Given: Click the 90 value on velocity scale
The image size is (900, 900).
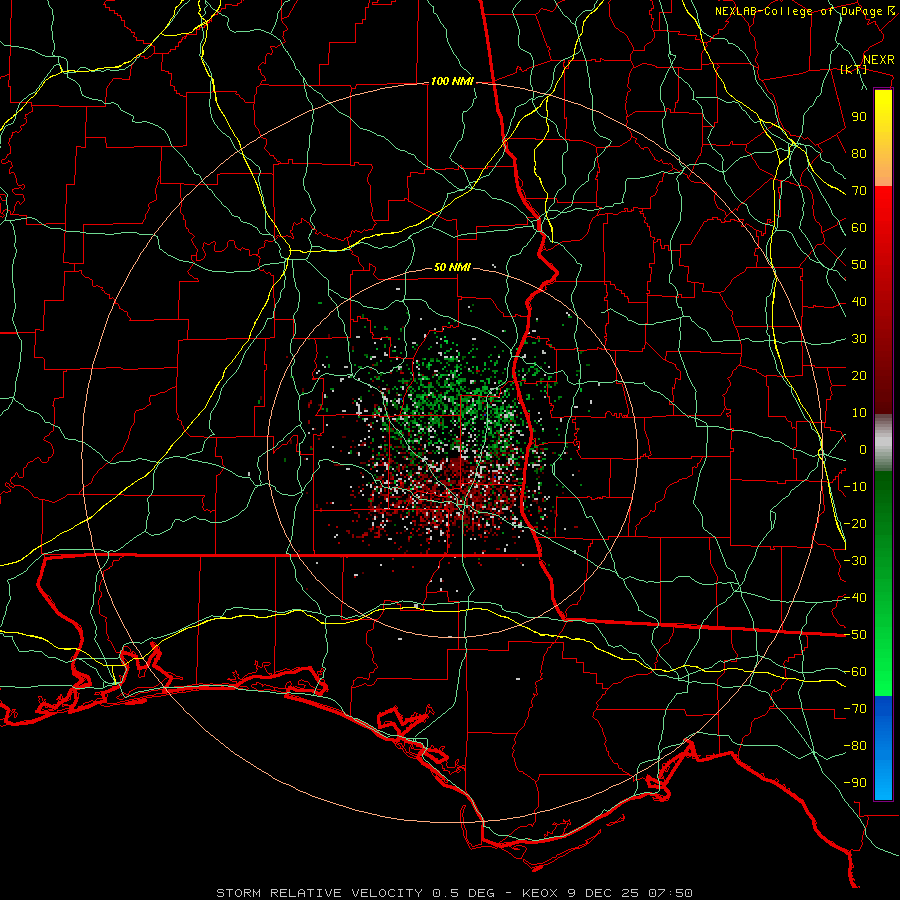Looking at the screenshot, I should [x=859, y=117].
